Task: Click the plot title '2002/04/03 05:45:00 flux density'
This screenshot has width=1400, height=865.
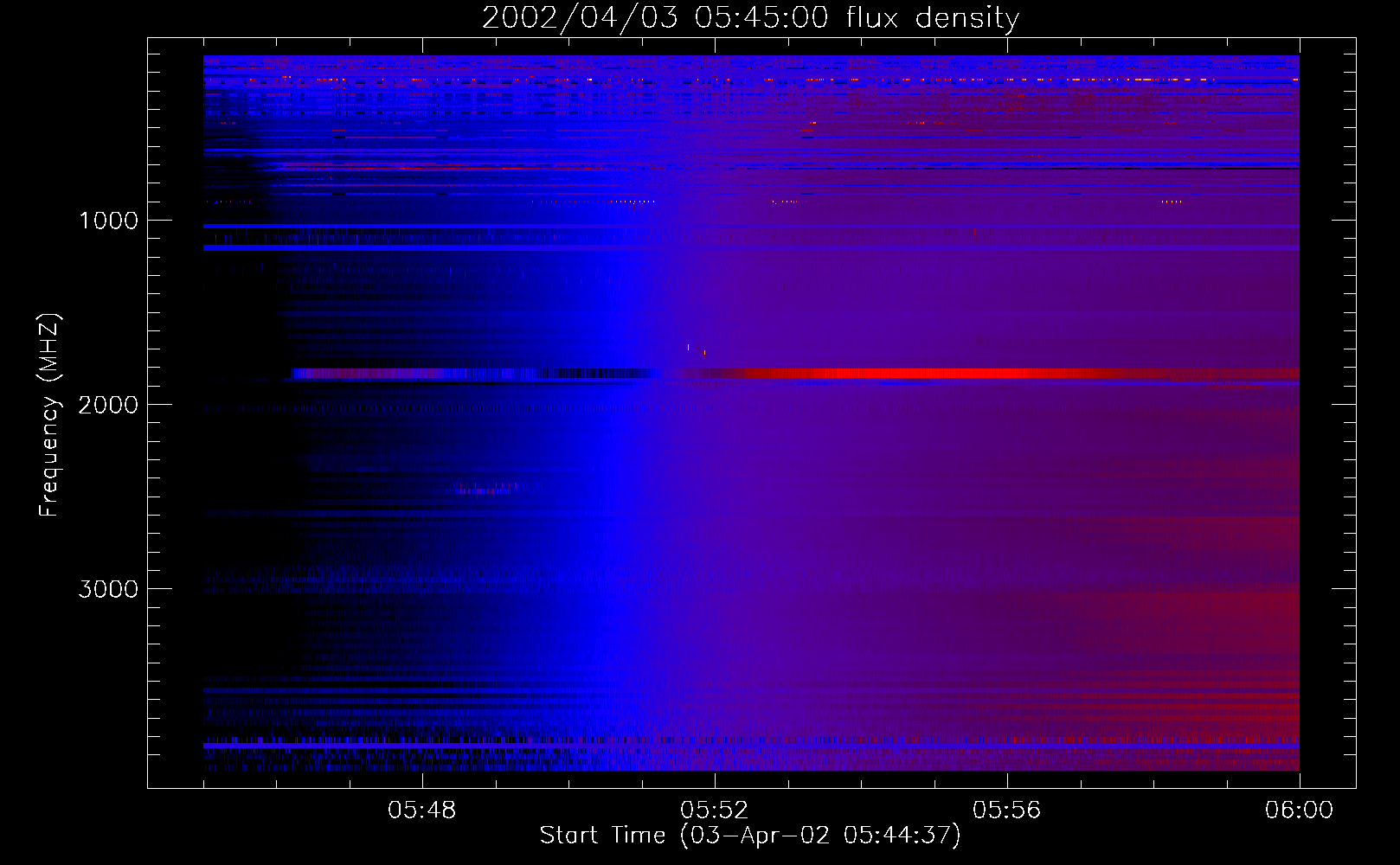Action: click(750, 18)
